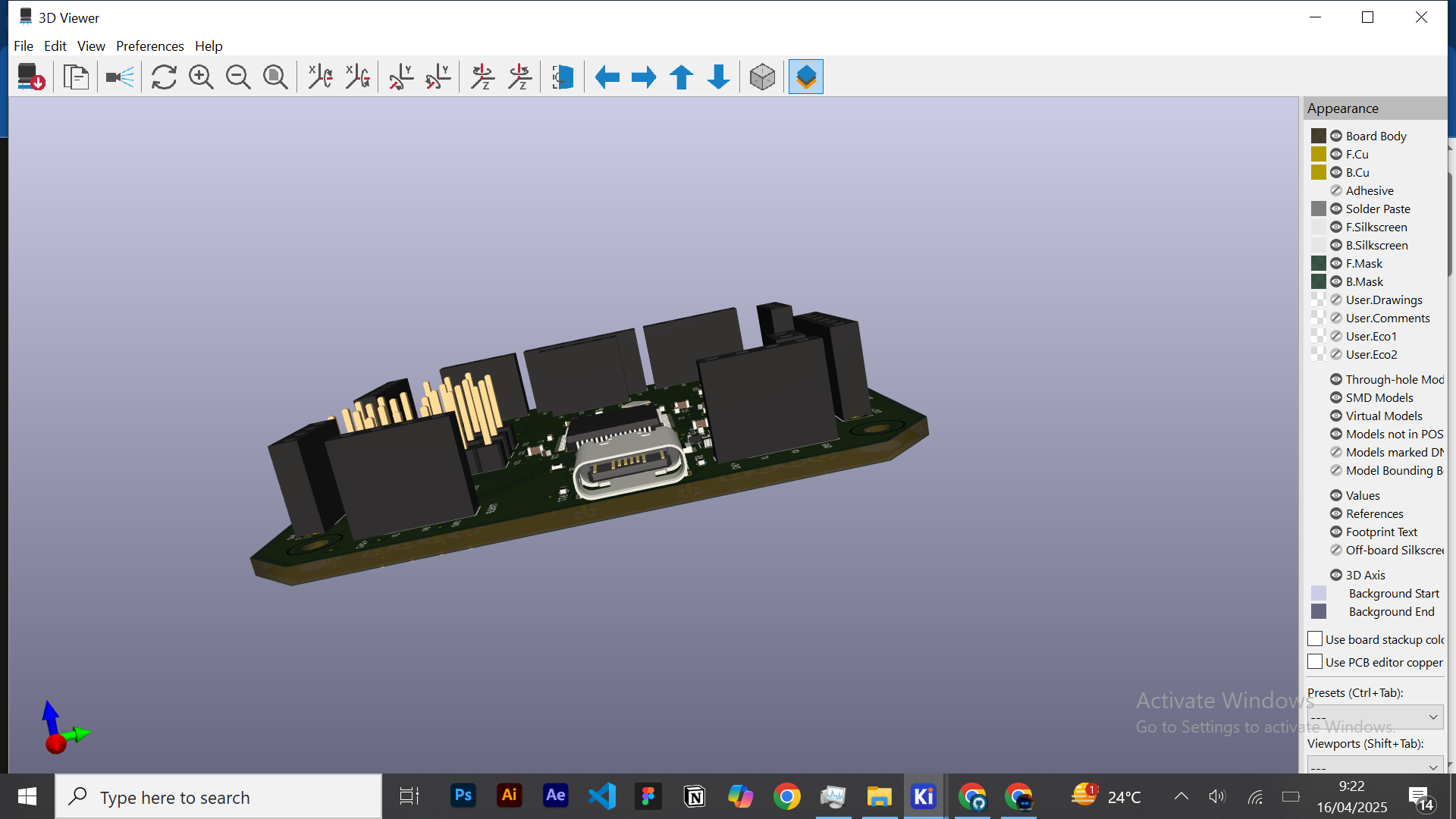Show the Adhesive layer
Screen dimensions: 1456x819
(x=1336, y=190)
